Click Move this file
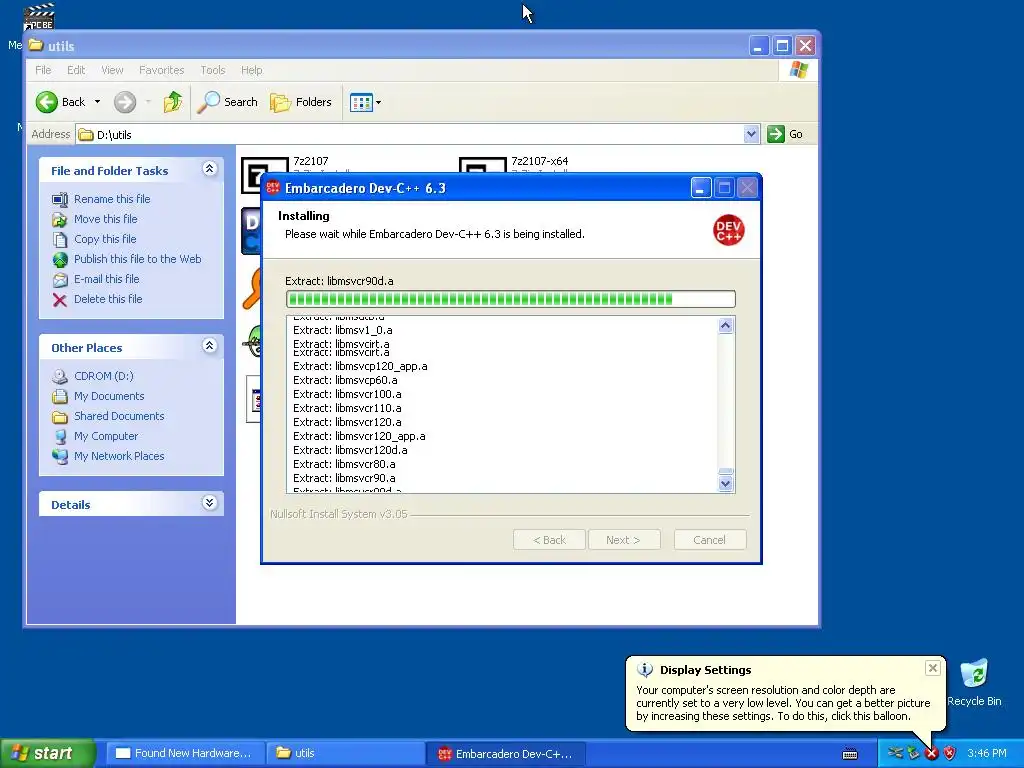 [105, 219]
